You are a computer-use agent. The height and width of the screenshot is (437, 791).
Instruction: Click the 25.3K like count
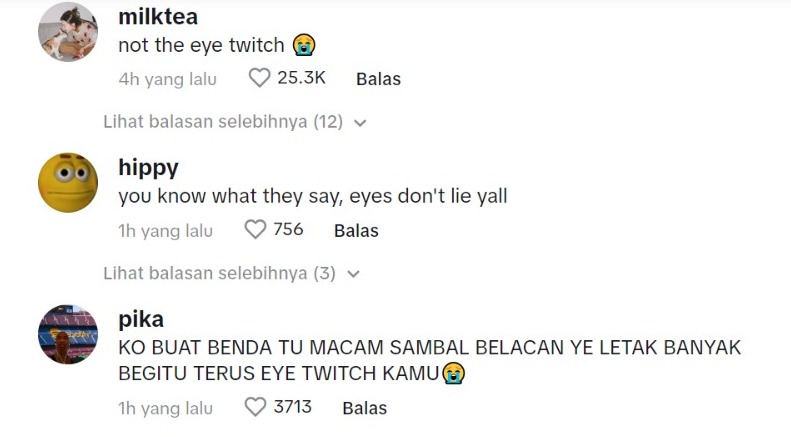point(301,78)
